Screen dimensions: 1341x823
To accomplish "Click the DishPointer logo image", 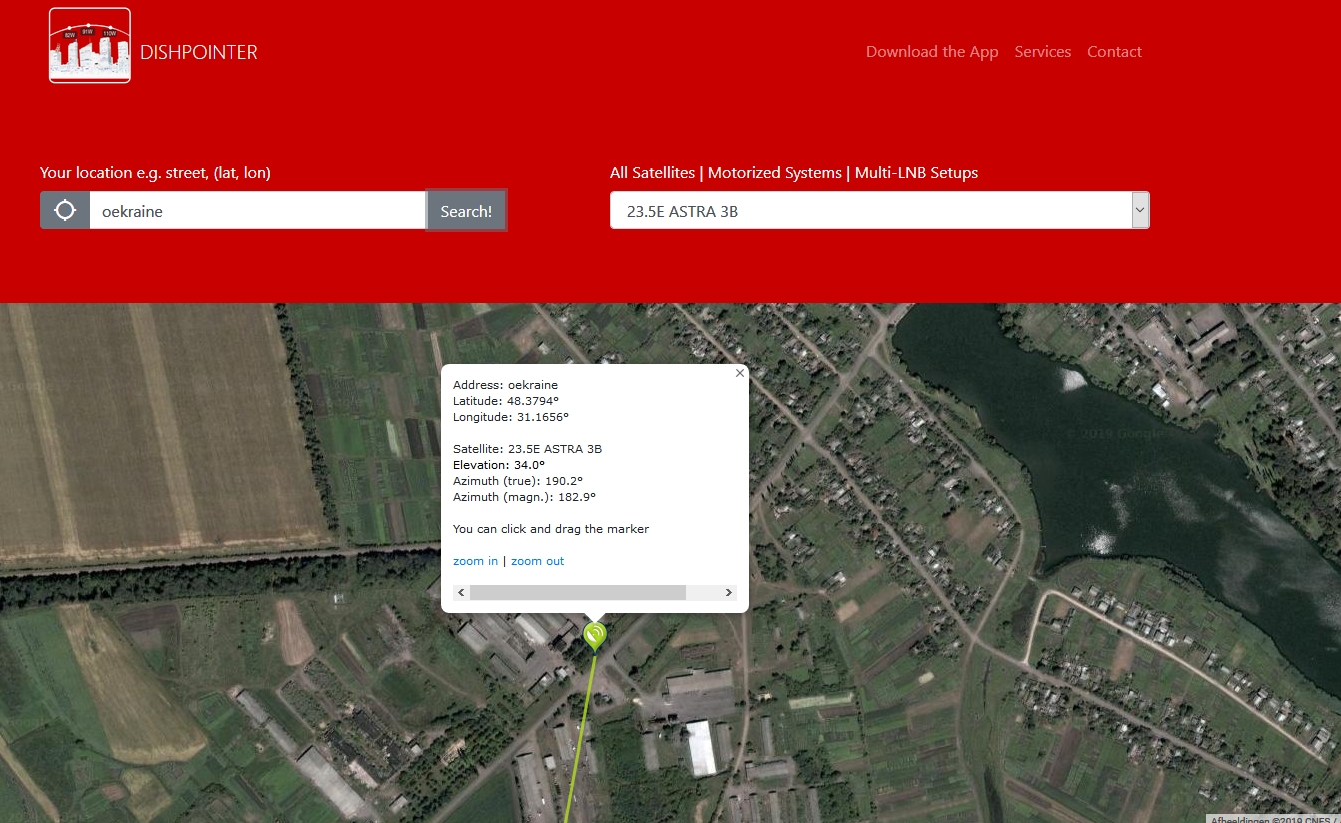I will click(90, 46).
